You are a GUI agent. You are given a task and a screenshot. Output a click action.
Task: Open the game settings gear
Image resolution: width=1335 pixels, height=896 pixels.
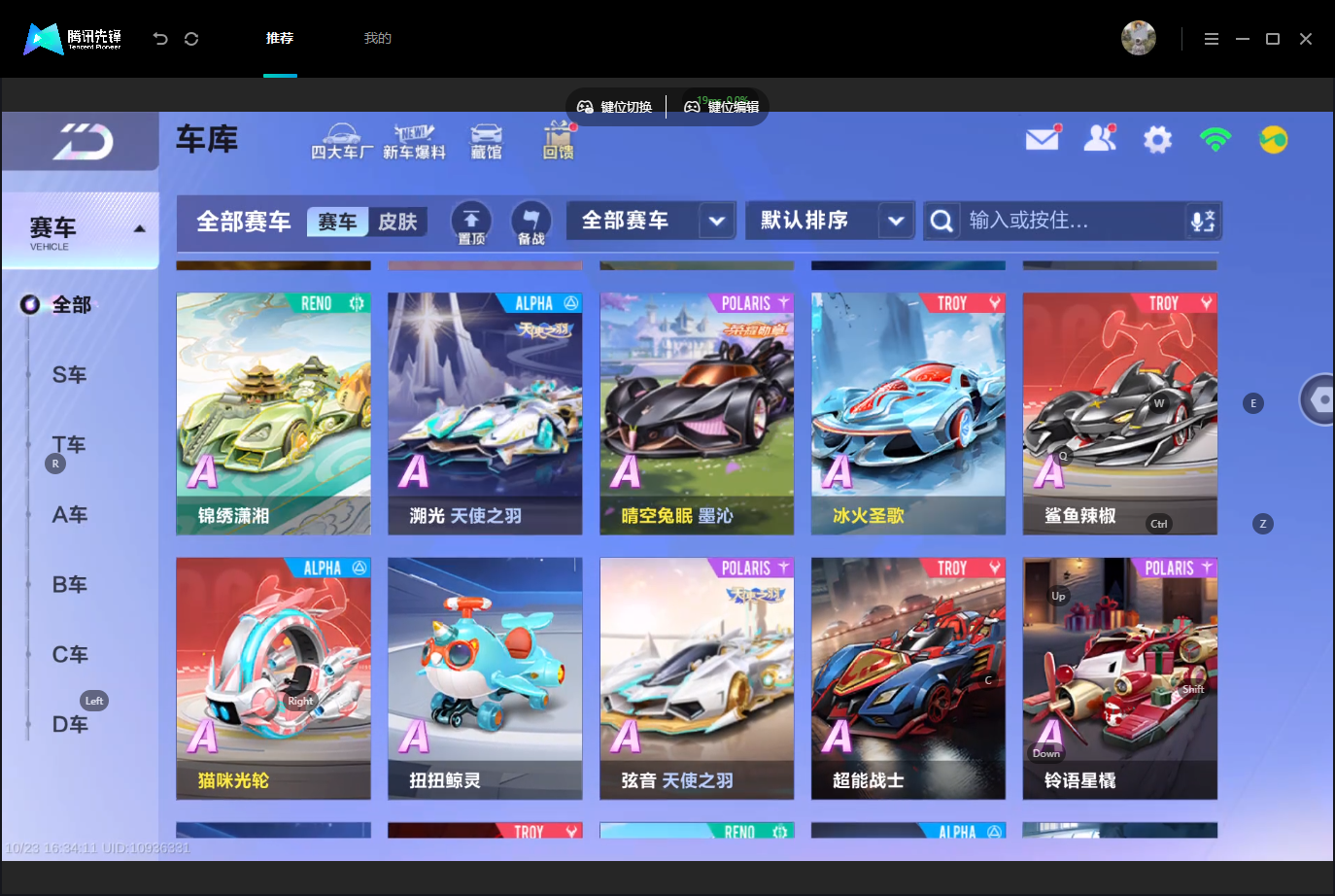[1157, 140]
